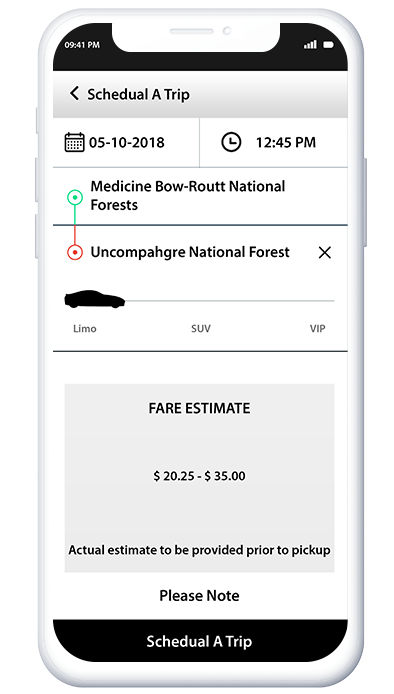Tap the clock time icon

pos(231,143)
